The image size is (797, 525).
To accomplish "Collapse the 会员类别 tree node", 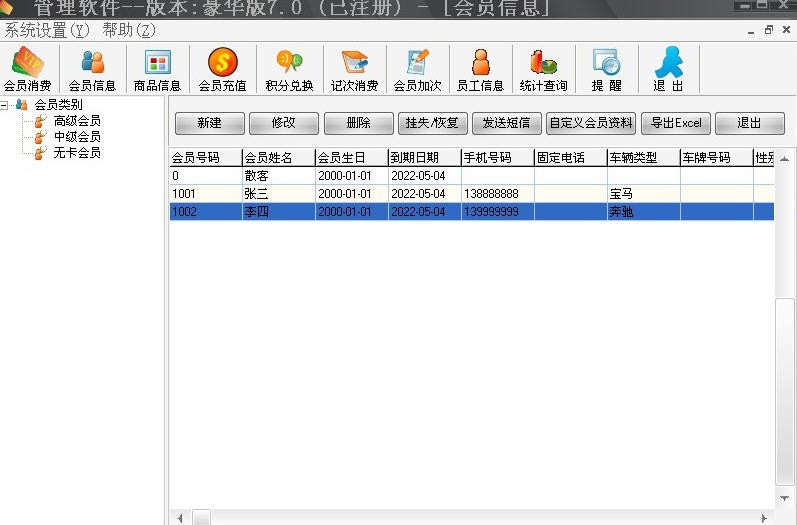I will point(4,105).
